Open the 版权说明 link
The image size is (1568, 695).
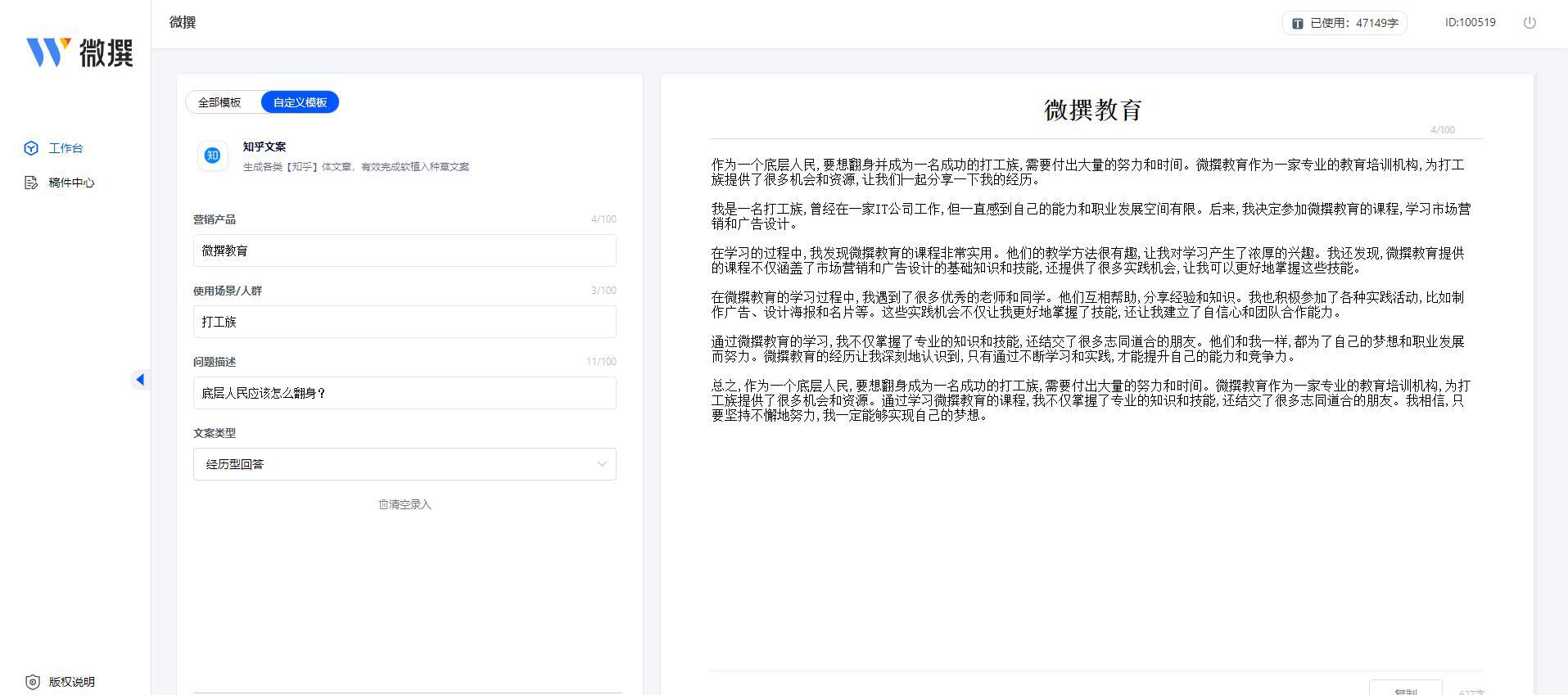[x=71, y=682]
